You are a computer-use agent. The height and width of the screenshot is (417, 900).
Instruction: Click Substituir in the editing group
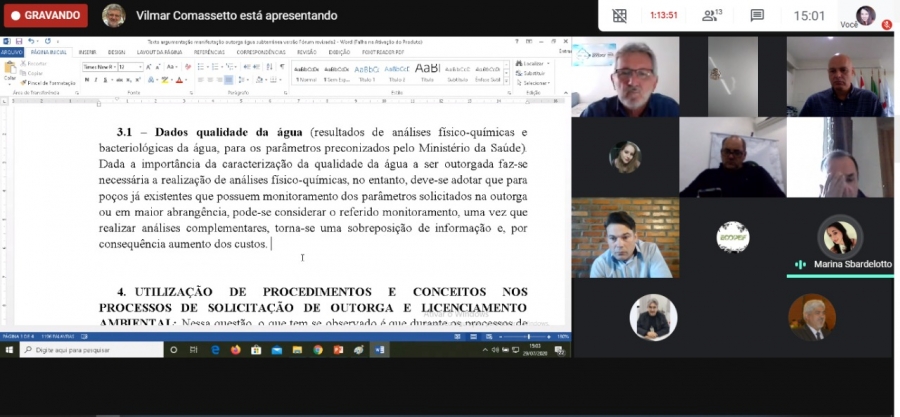530,73
